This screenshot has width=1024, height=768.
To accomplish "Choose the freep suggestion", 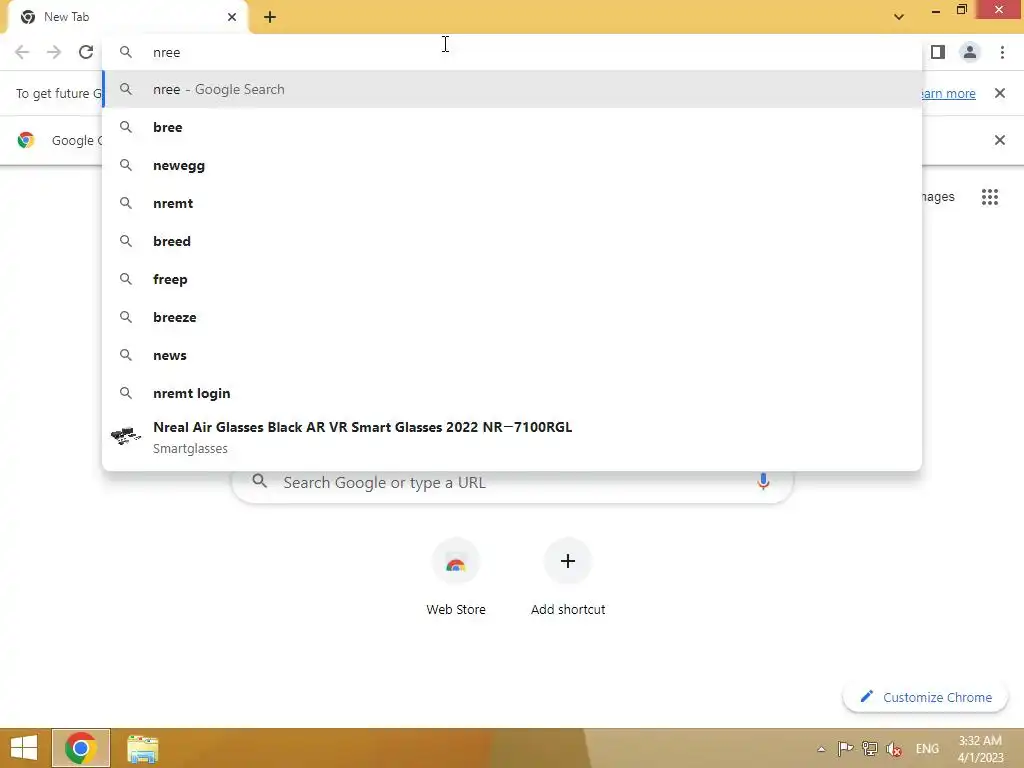I will coord(512,279).
